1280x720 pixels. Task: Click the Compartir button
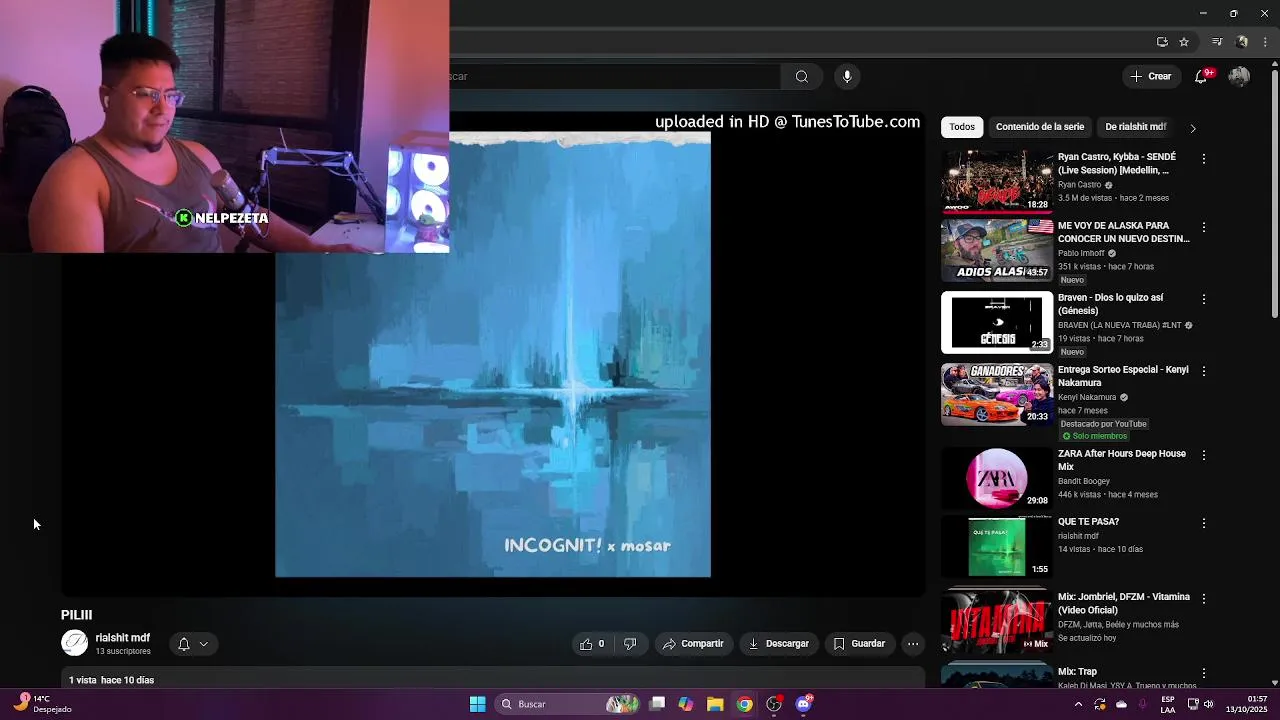click(x=693, y=644)
